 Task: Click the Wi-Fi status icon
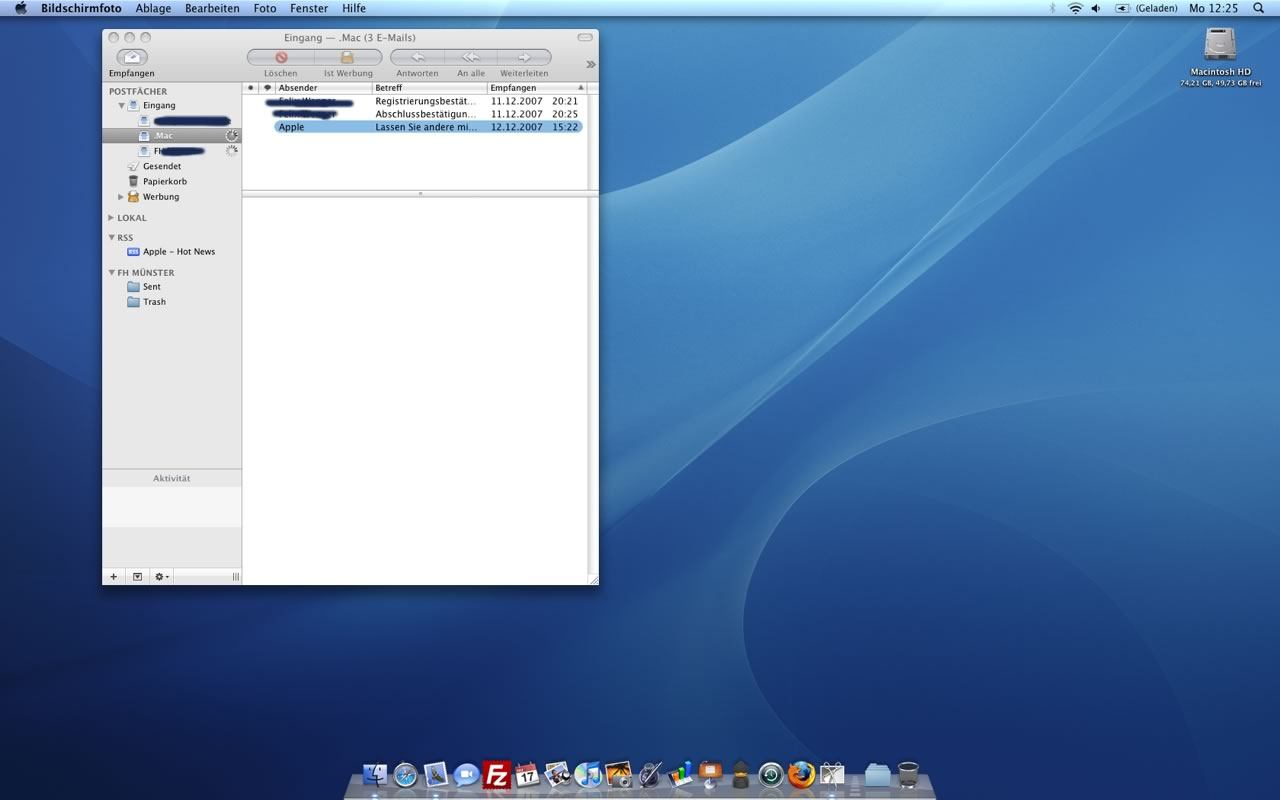pos(1075,8)
